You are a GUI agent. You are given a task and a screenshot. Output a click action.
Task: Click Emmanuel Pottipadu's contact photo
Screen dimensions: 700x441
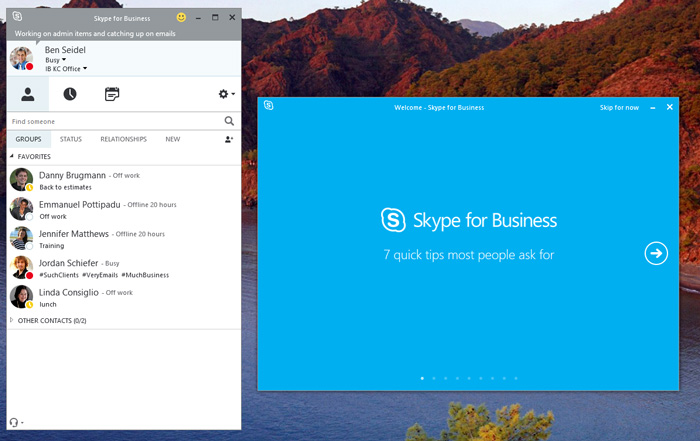21,209
